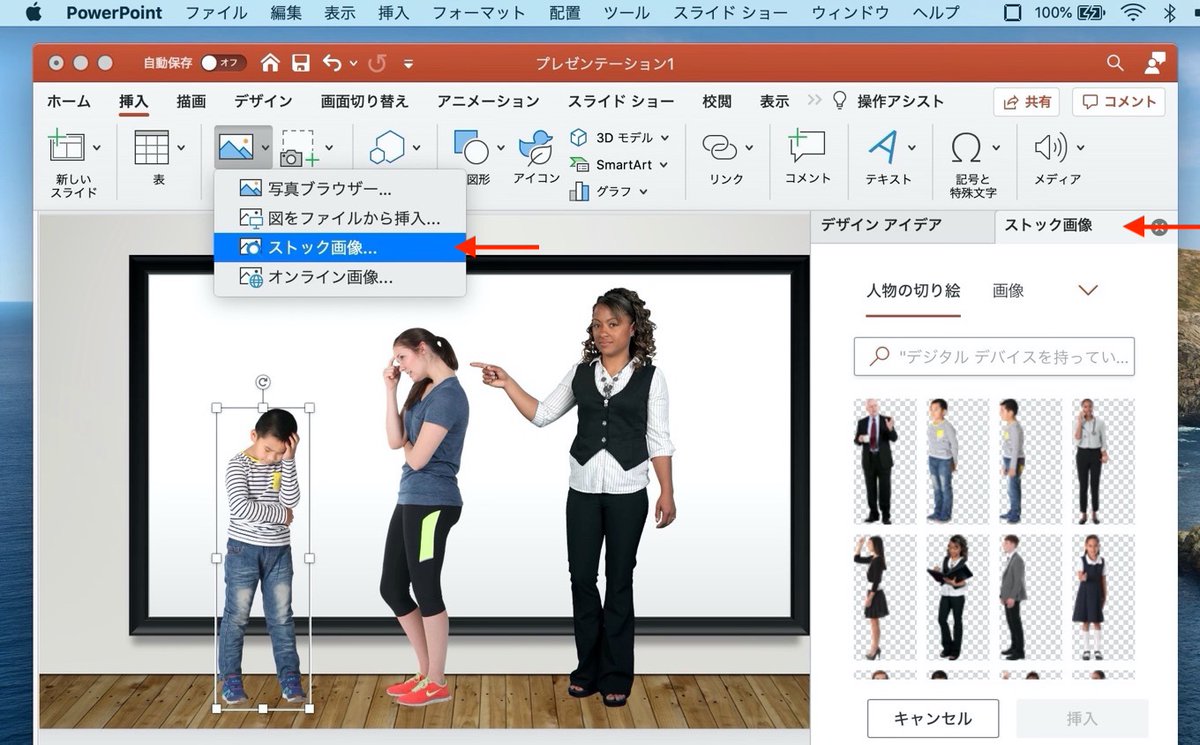Click the 操作アシスト lightbulb search

click(888, 101)
